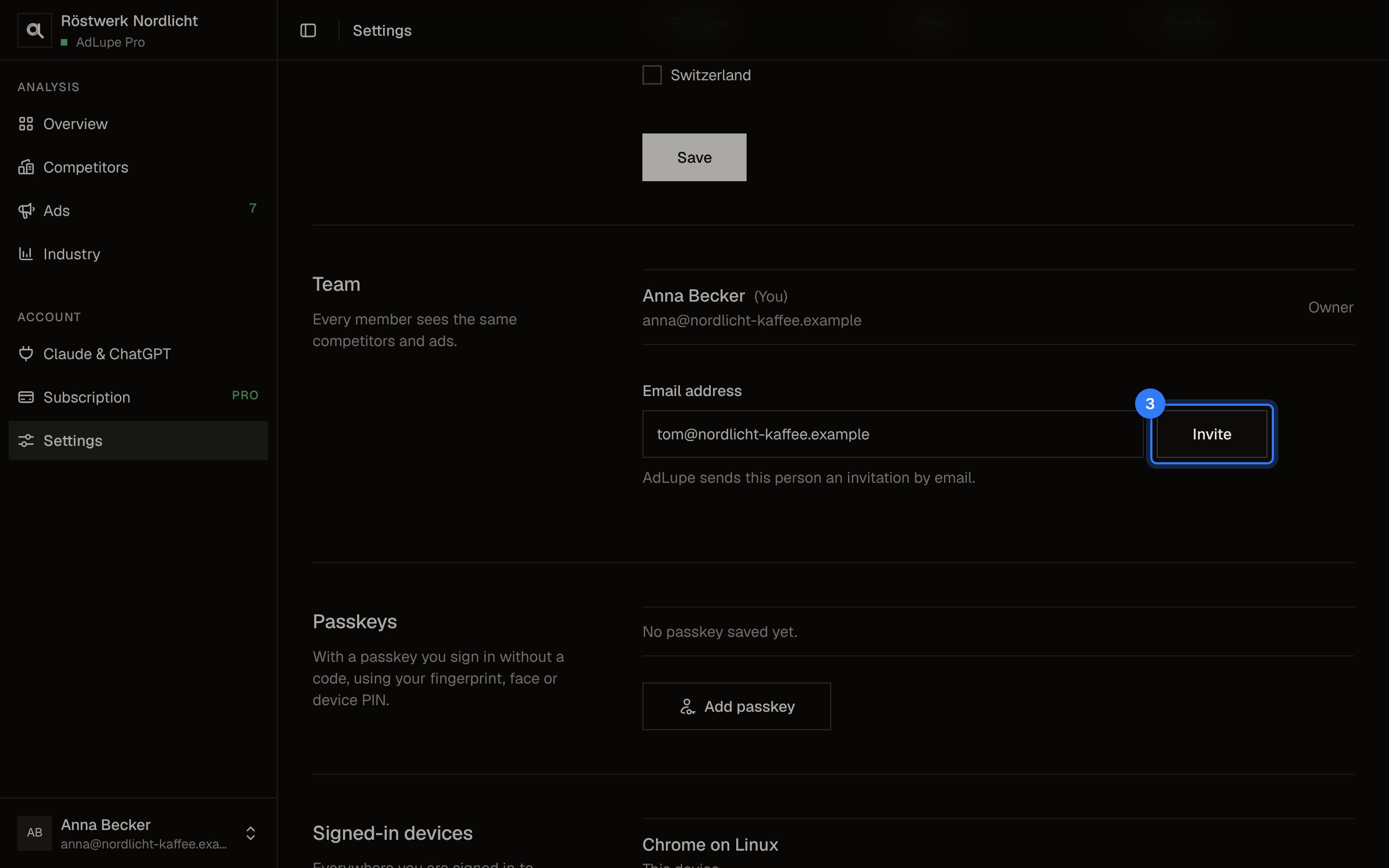Click the 'No passkey saved yet.' text
The height and width of the screenshot is (868, 1389).
720,631
